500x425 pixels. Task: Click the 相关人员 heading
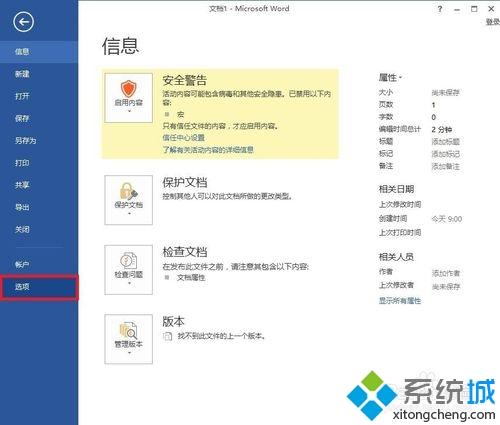[396, 257]
